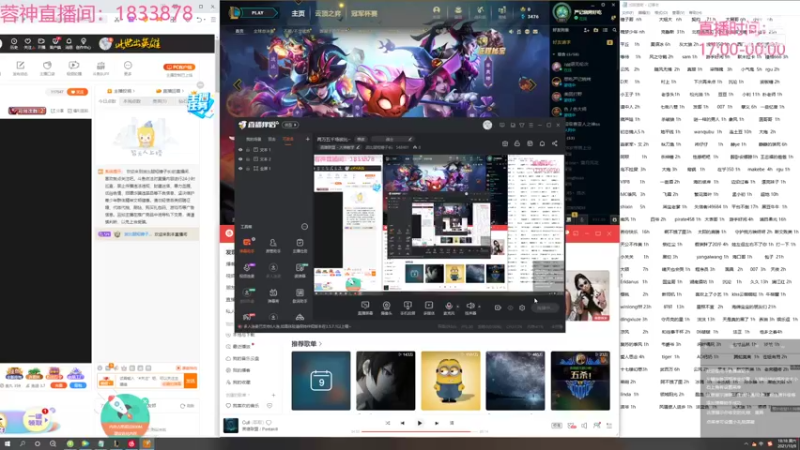Hide the 文本1 source with its eye icon
The width and height of the screenshot is (800, 450).
240,150
